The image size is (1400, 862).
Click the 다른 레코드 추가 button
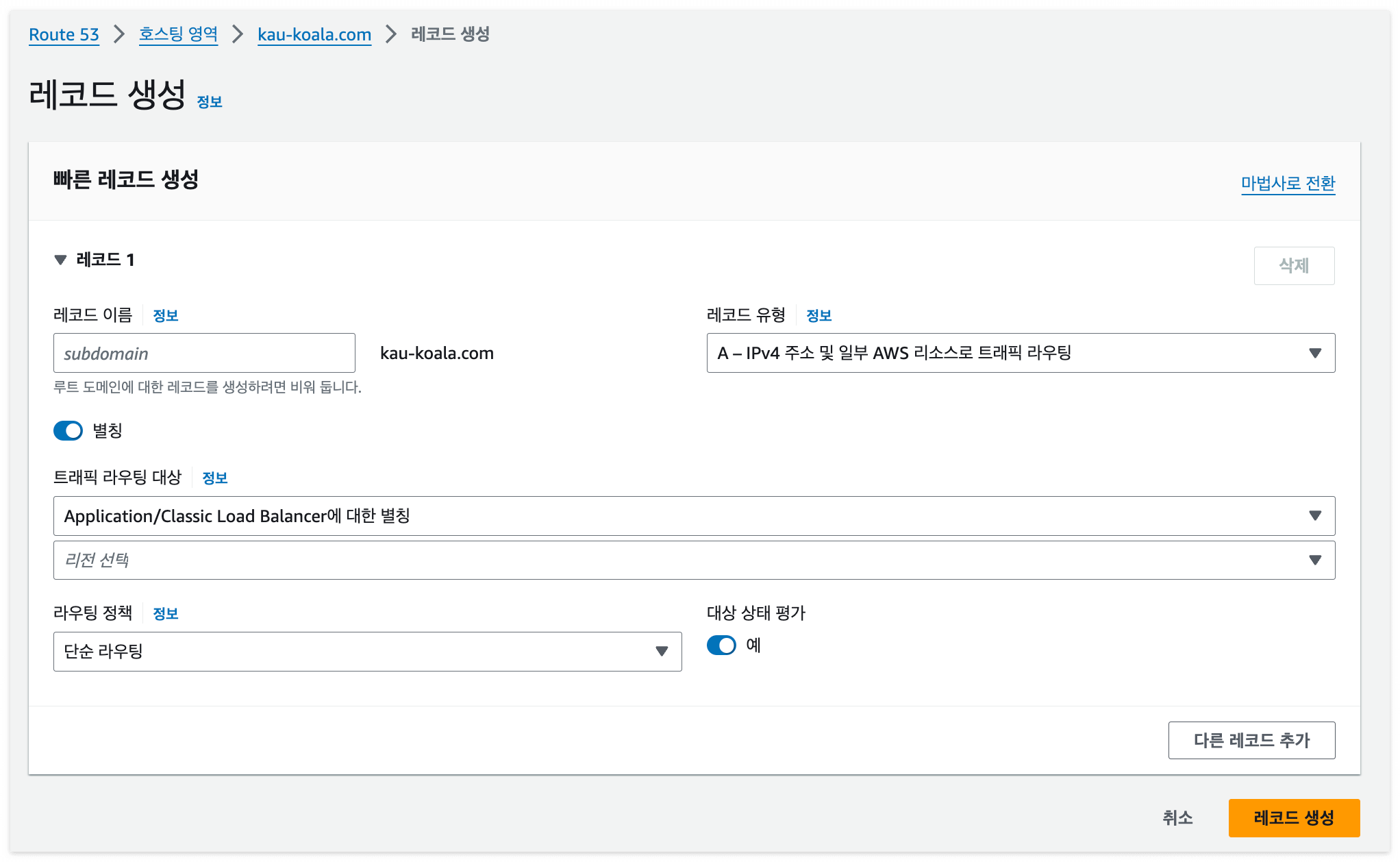1251,740
